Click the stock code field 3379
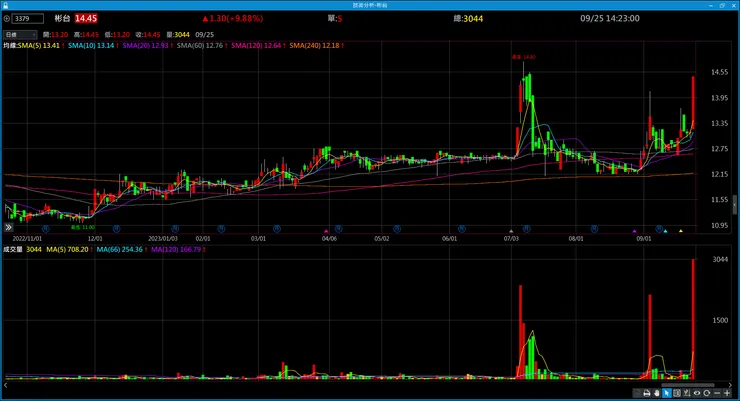The height and width of the screenshot is (401, 740). coord(28,18)
